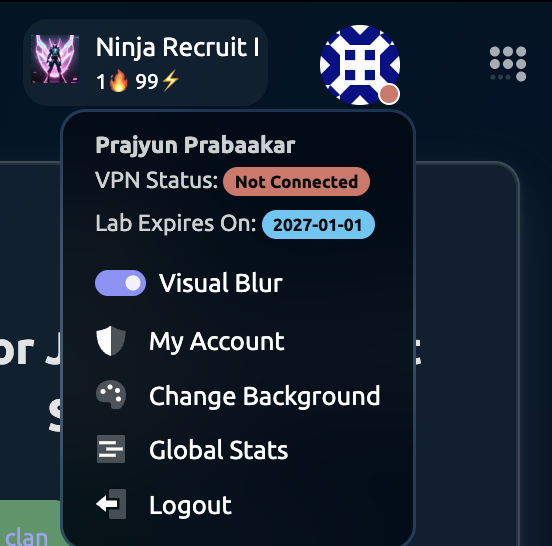Click the Prajyun Prabaakar username text

pos(195,145)
